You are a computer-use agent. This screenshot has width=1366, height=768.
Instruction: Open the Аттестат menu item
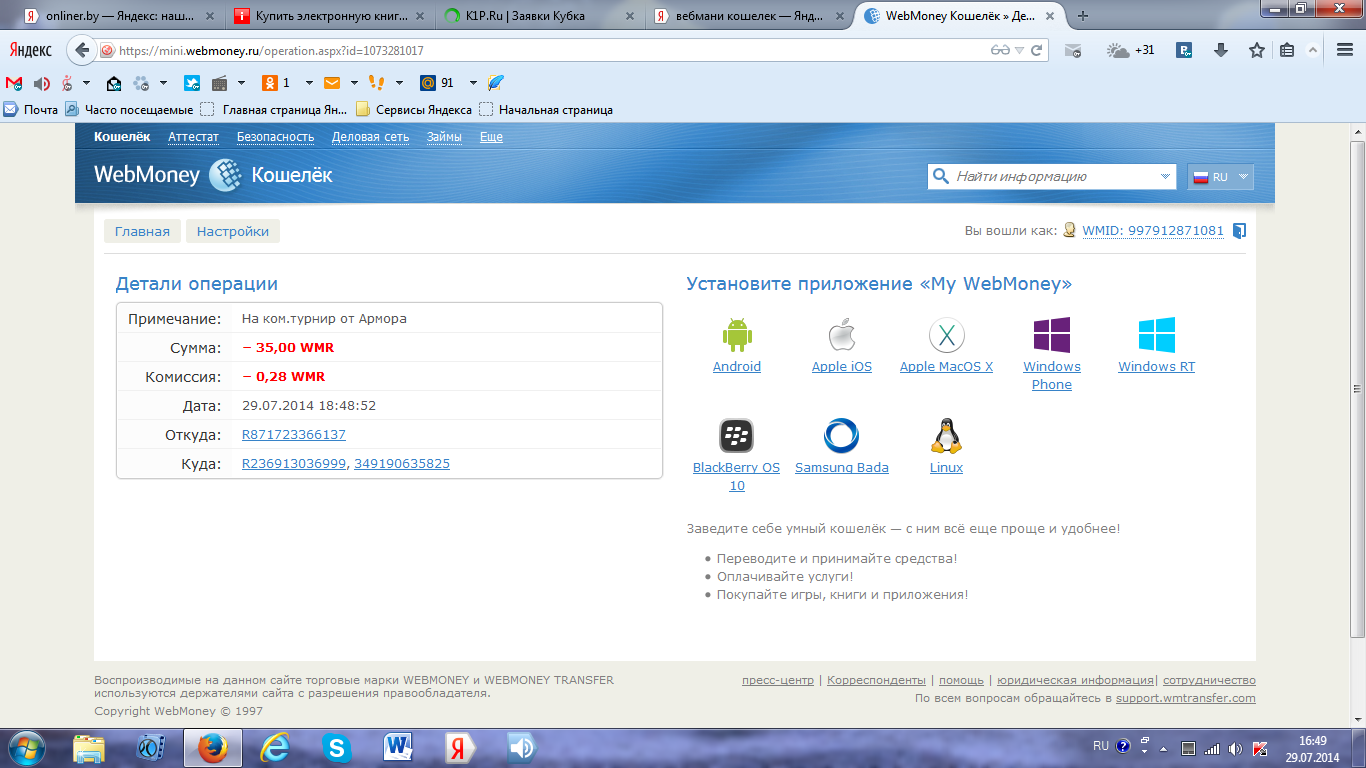pos(193,137)
